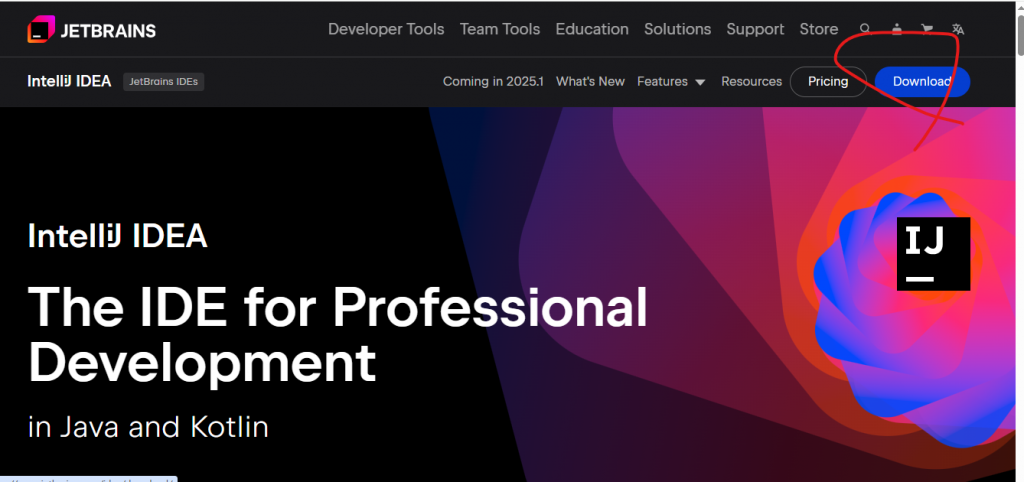This screenshot has height=482, width=1024.
Task: Open the Resources link
Action: tap(751, 82)
